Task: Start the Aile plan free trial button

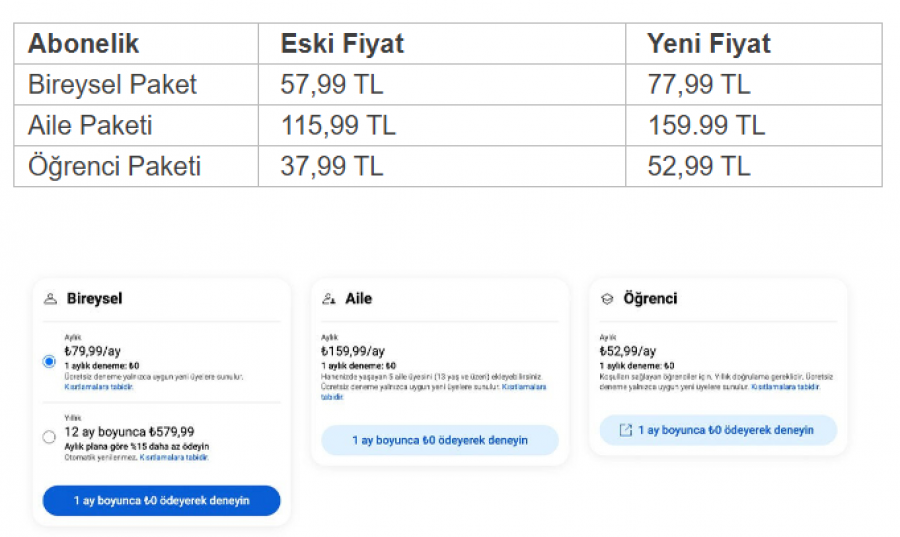Action: tap(440, 441)
